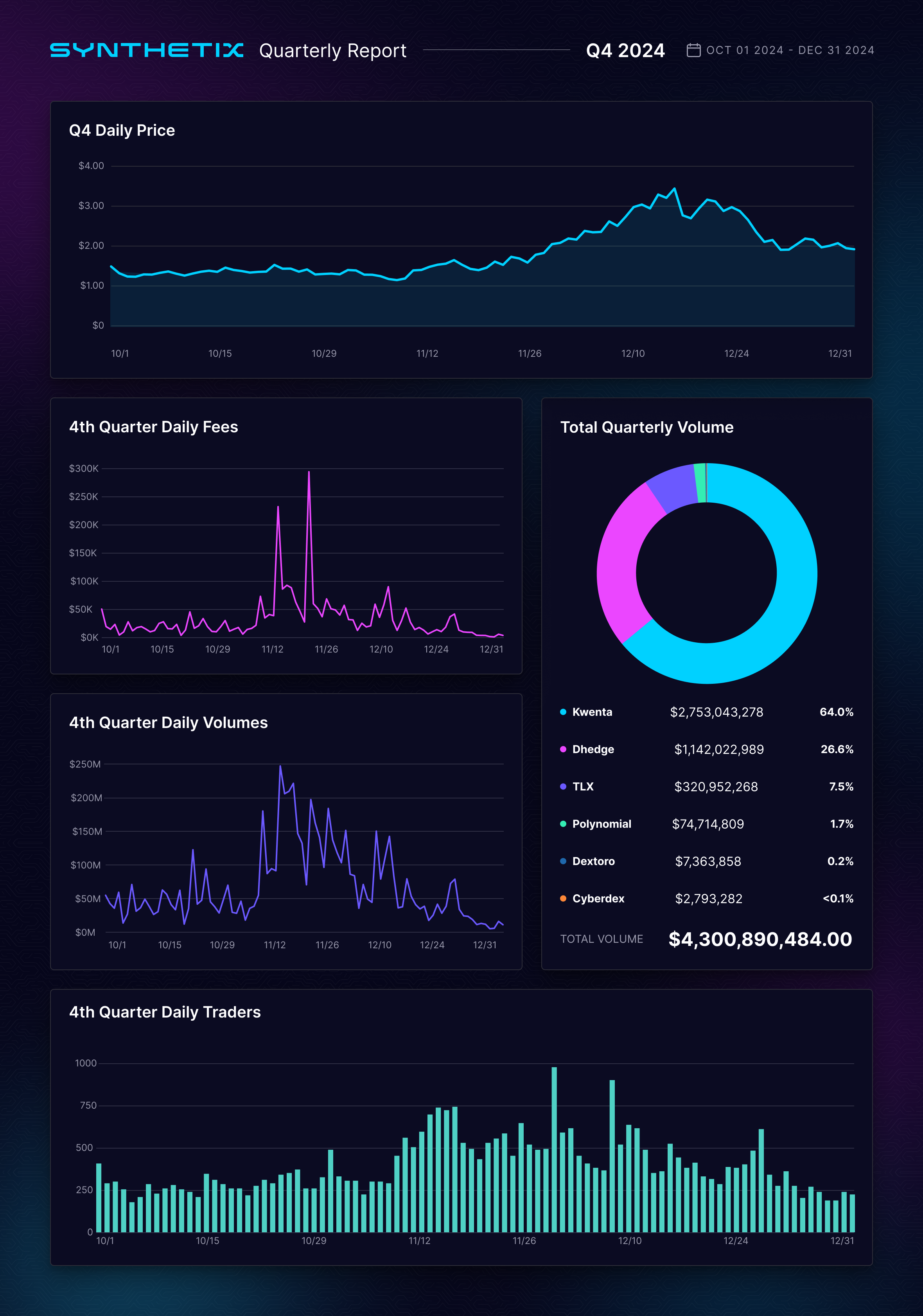Click the Dextoro blue legend dot

pyautogui.click(x=563, y=861)
